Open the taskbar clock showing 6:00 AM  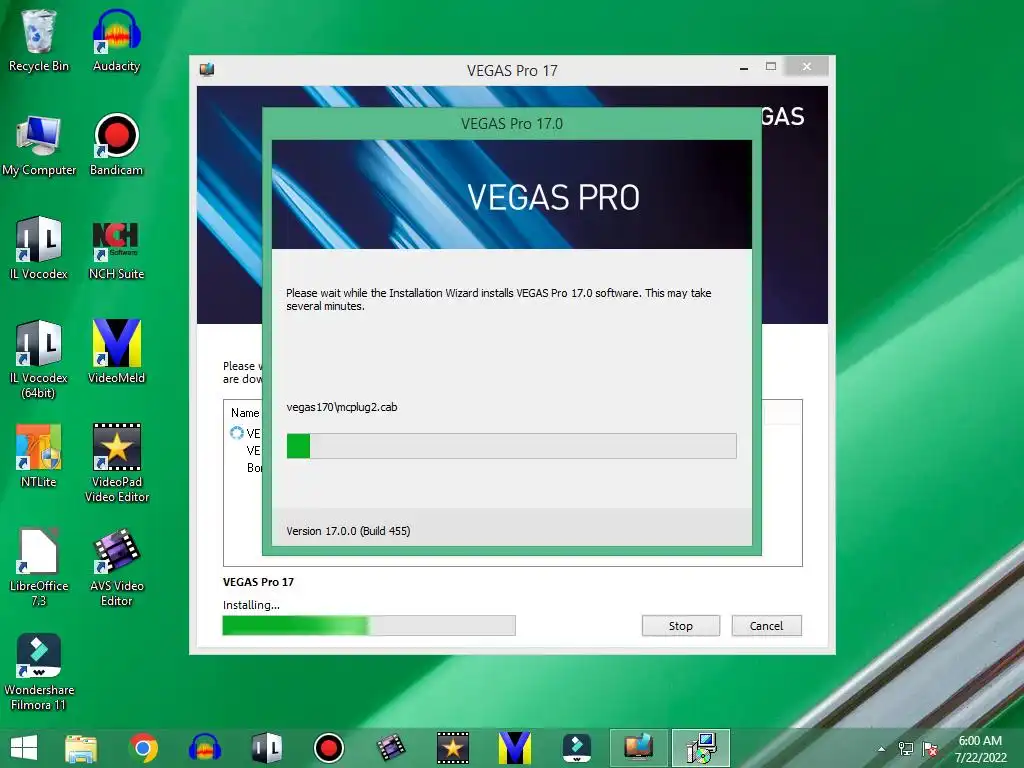980,749
